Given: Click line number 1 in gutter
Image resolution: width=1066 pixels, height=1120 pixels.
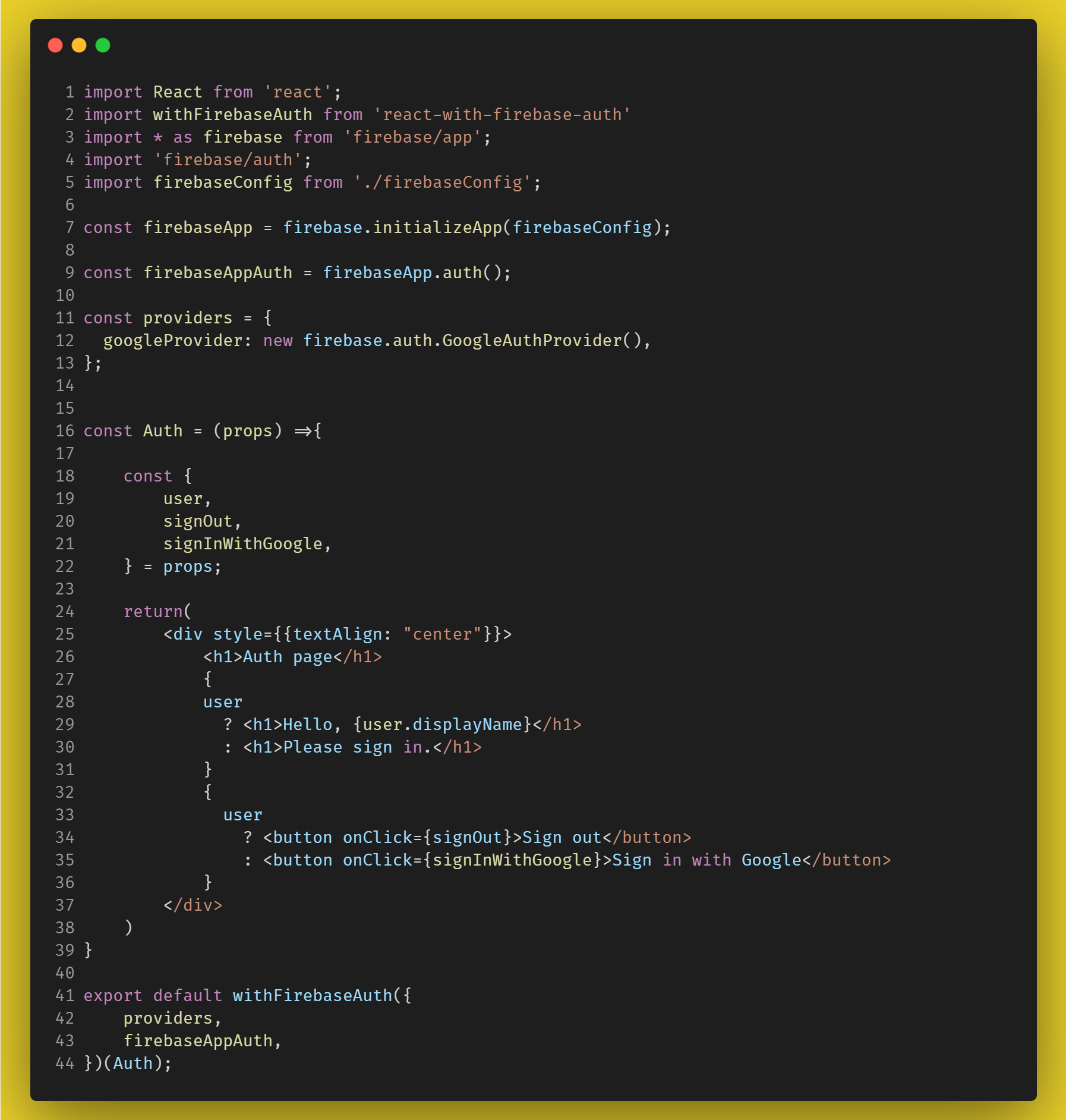Looking at the screenshot, I should click(70, 92).
